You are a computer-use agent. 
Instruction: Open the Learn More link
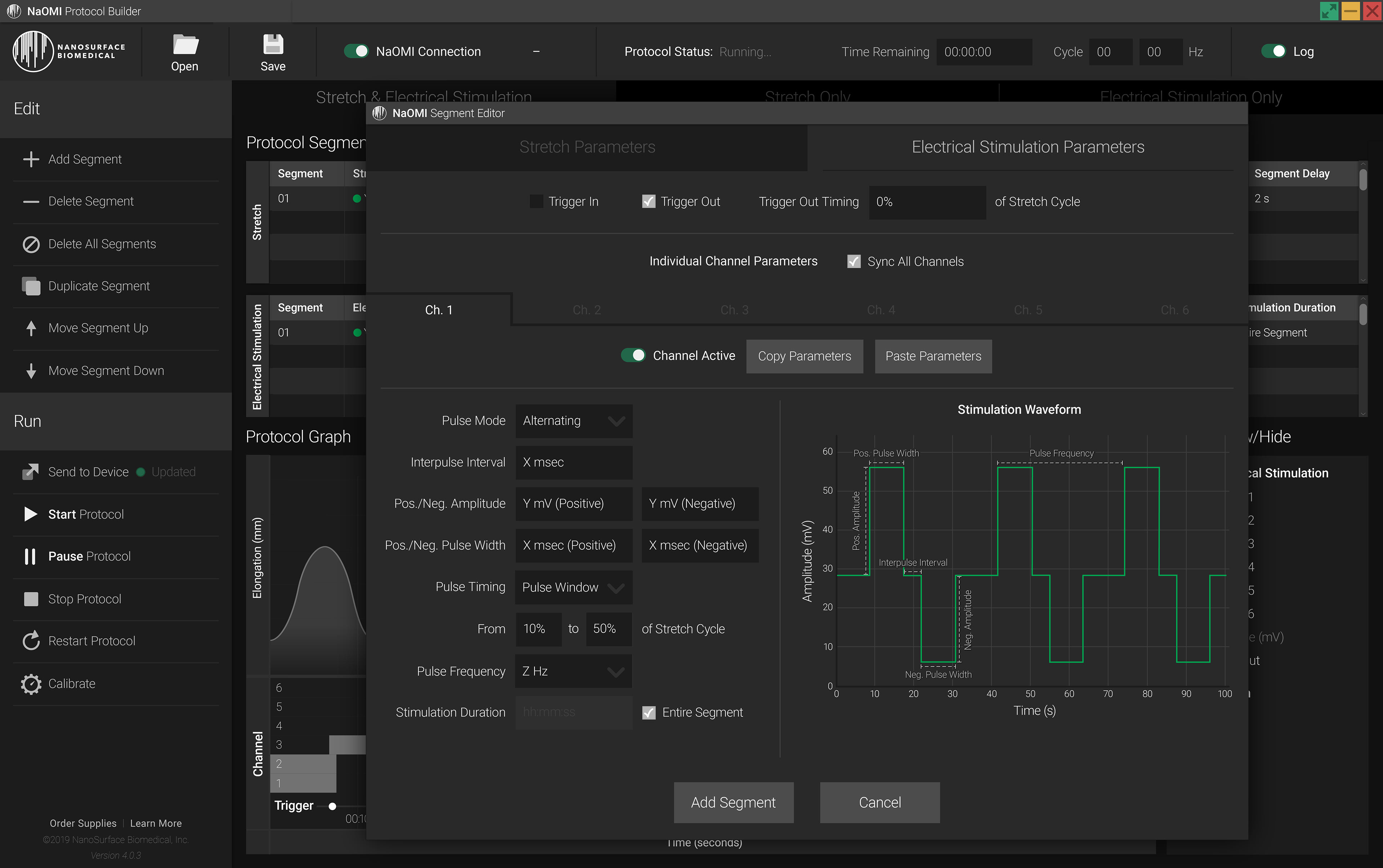click(156, 823)
